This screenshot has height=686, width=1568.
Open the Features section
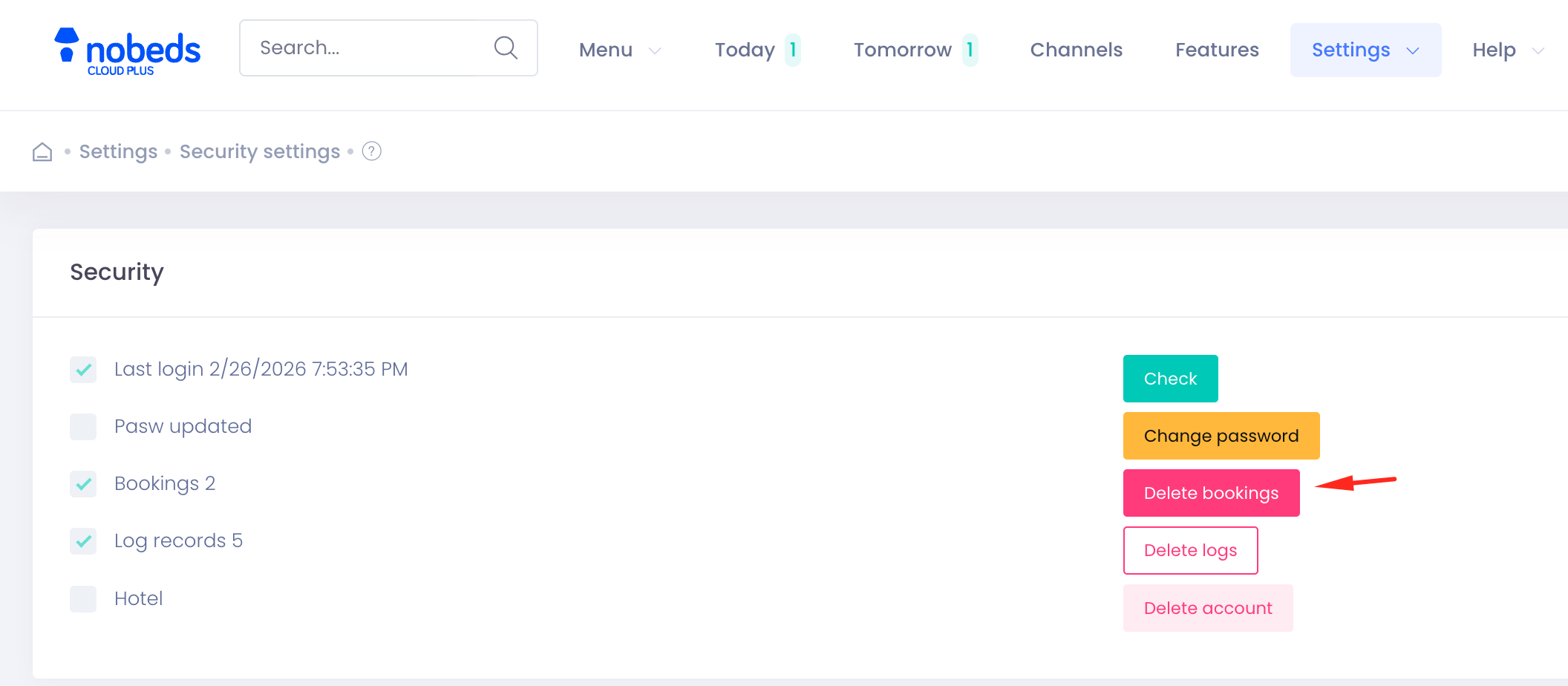click(x=1216, y=50)
